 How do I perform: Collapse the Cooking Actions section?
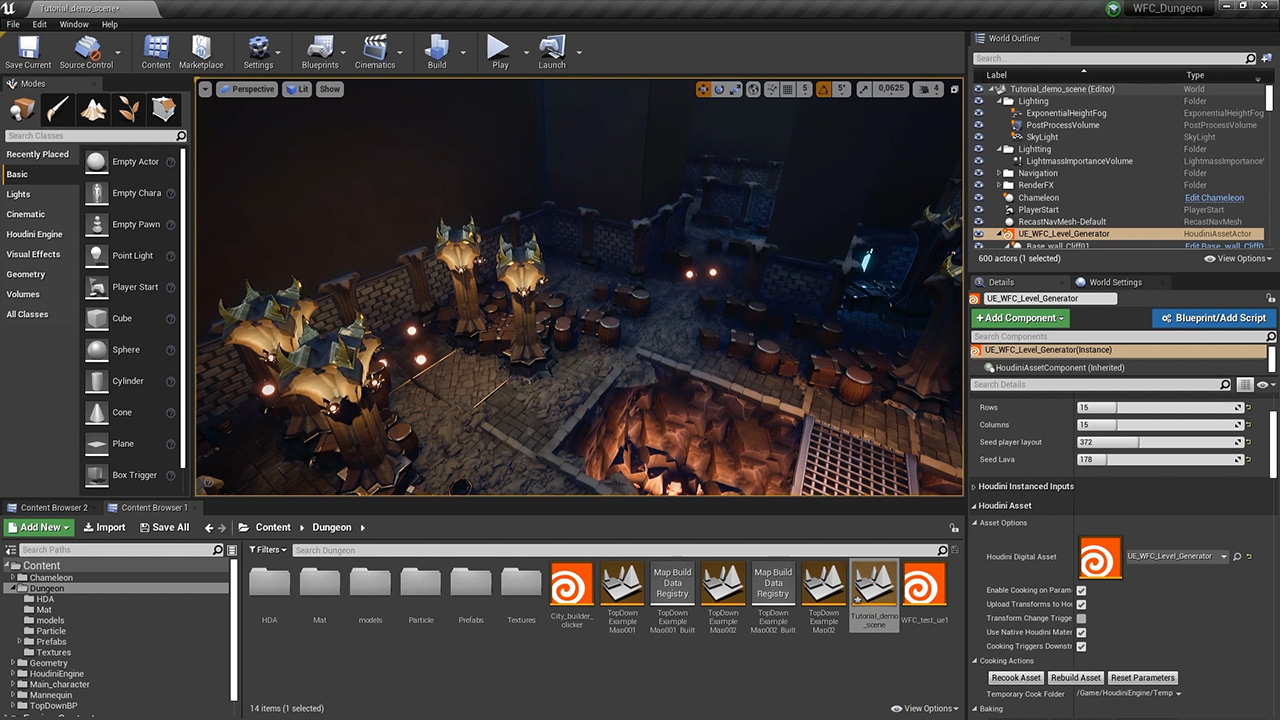click(x=975, y=661)
